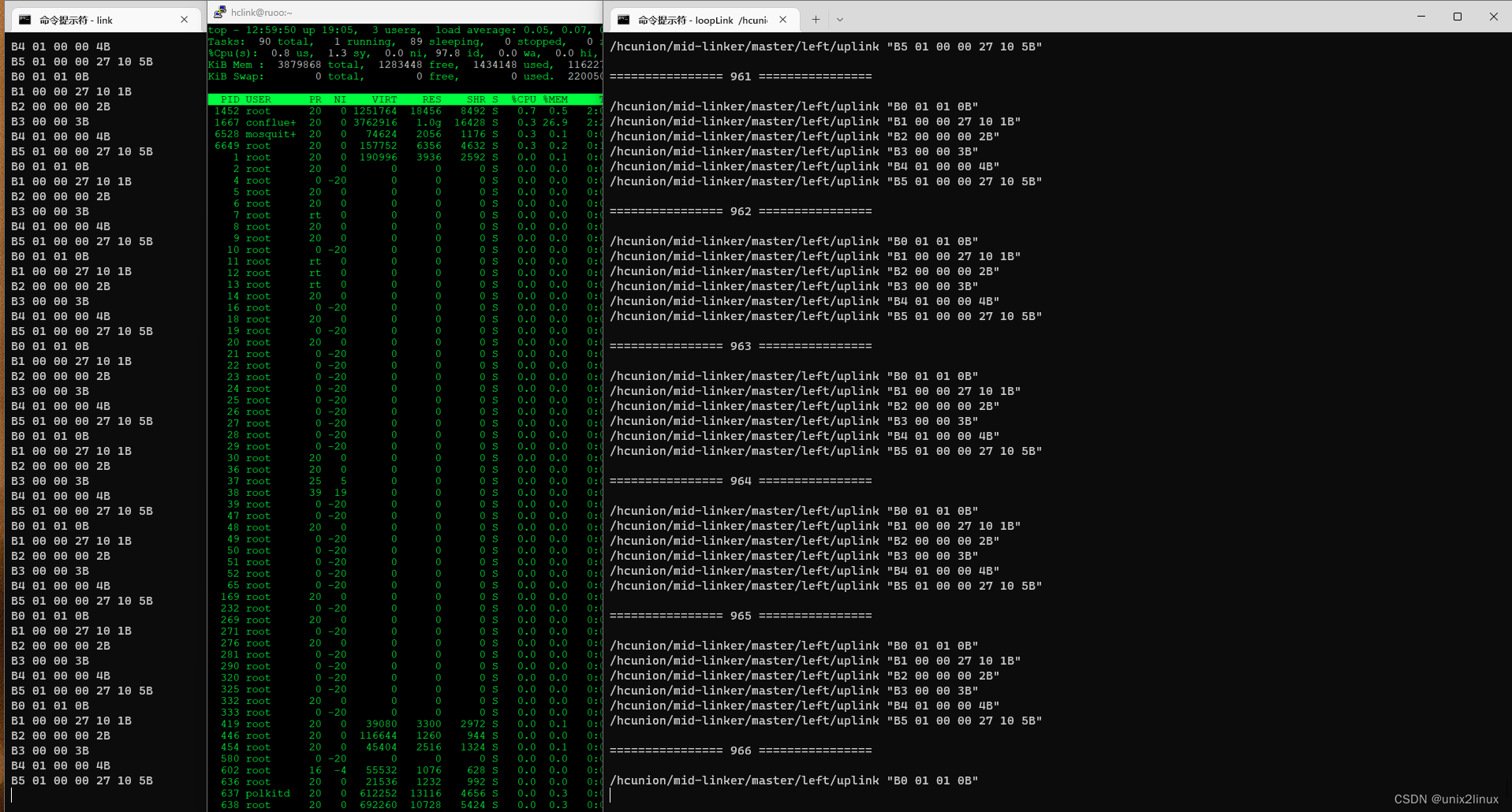1512x812 pixels.
Task: Click process row 38 root in top
Action: (405, 493)
